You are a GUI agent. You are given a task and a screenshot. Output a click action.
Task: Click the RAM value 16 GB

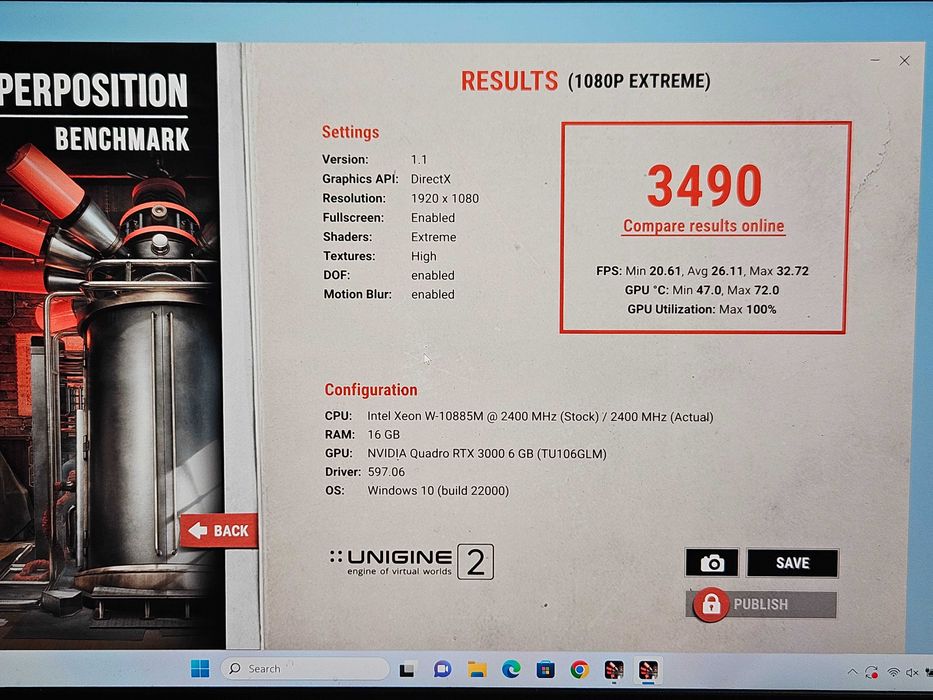383,435
